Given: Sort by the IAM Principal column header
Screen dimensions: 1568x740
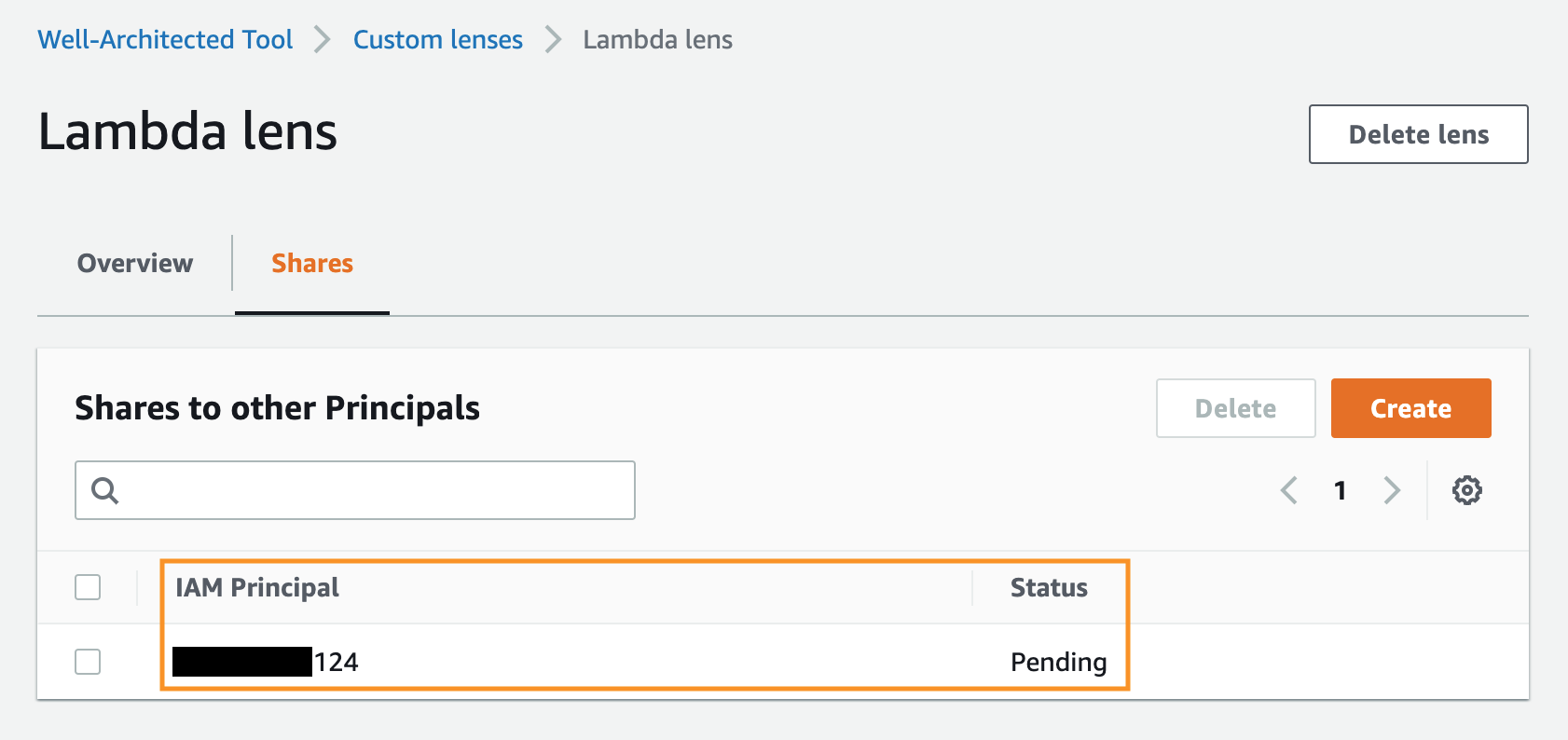Looking at the screenshot, I should 257,587.
